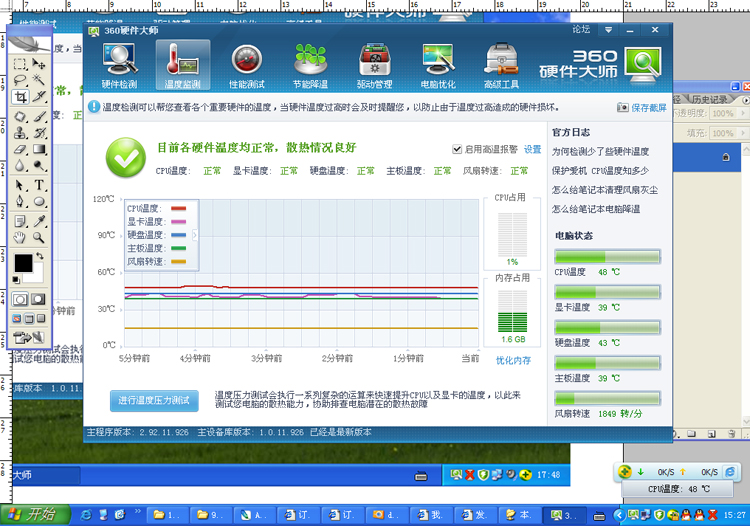This screenshot has height=526, width=750.
Task: Switch to the 性能测试 tab
Action: point(247,65)
